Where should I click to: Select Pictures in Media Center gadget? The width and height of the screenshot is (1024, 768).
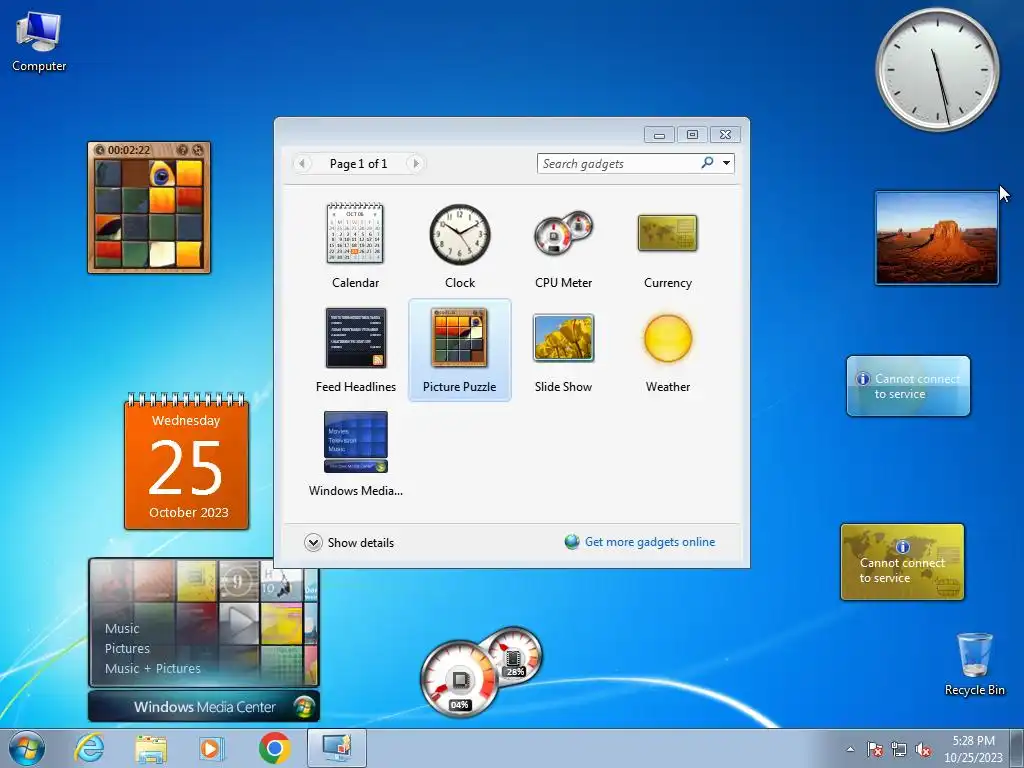[x=127, y=648]
